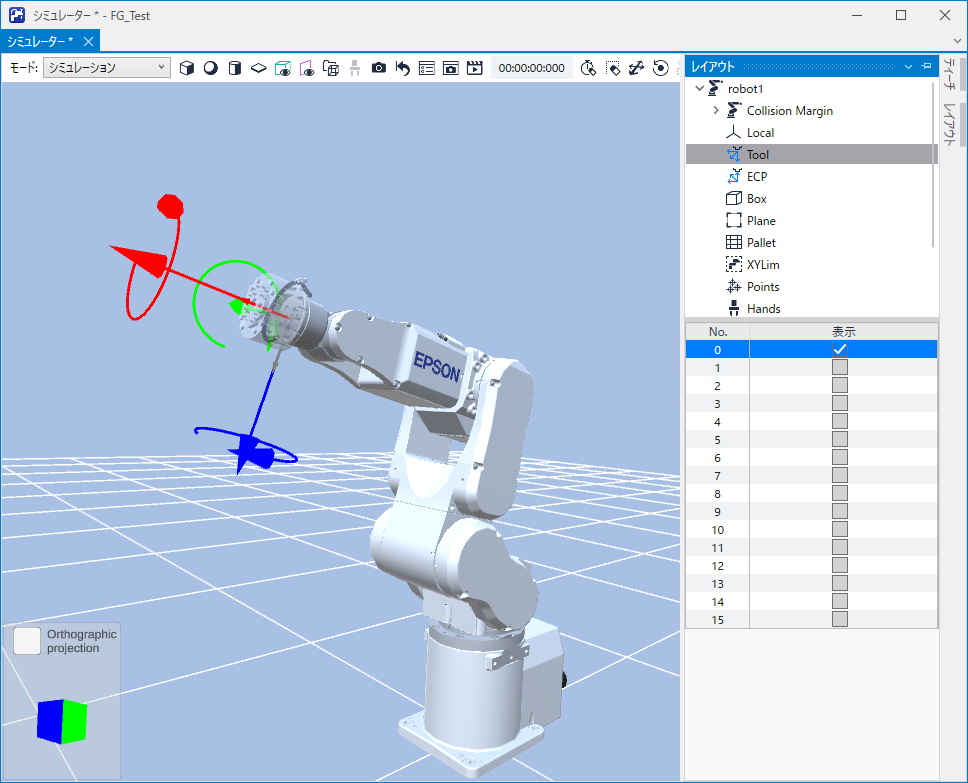The width and height of the screenshot is (968, 783).
Task: Click the blue-green view orientation cube
Action: [62, 720]
